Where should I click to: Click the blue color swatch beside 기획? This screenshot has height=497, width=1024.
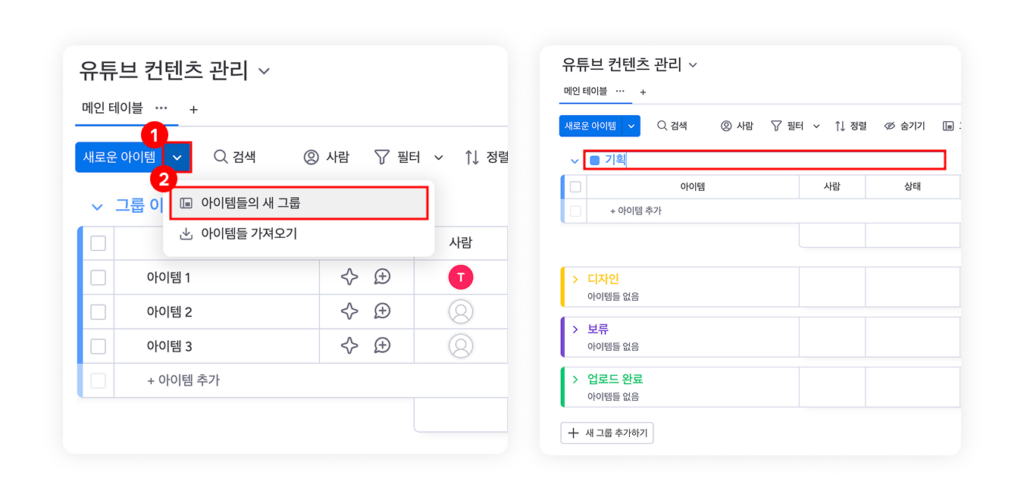[594, 160]
